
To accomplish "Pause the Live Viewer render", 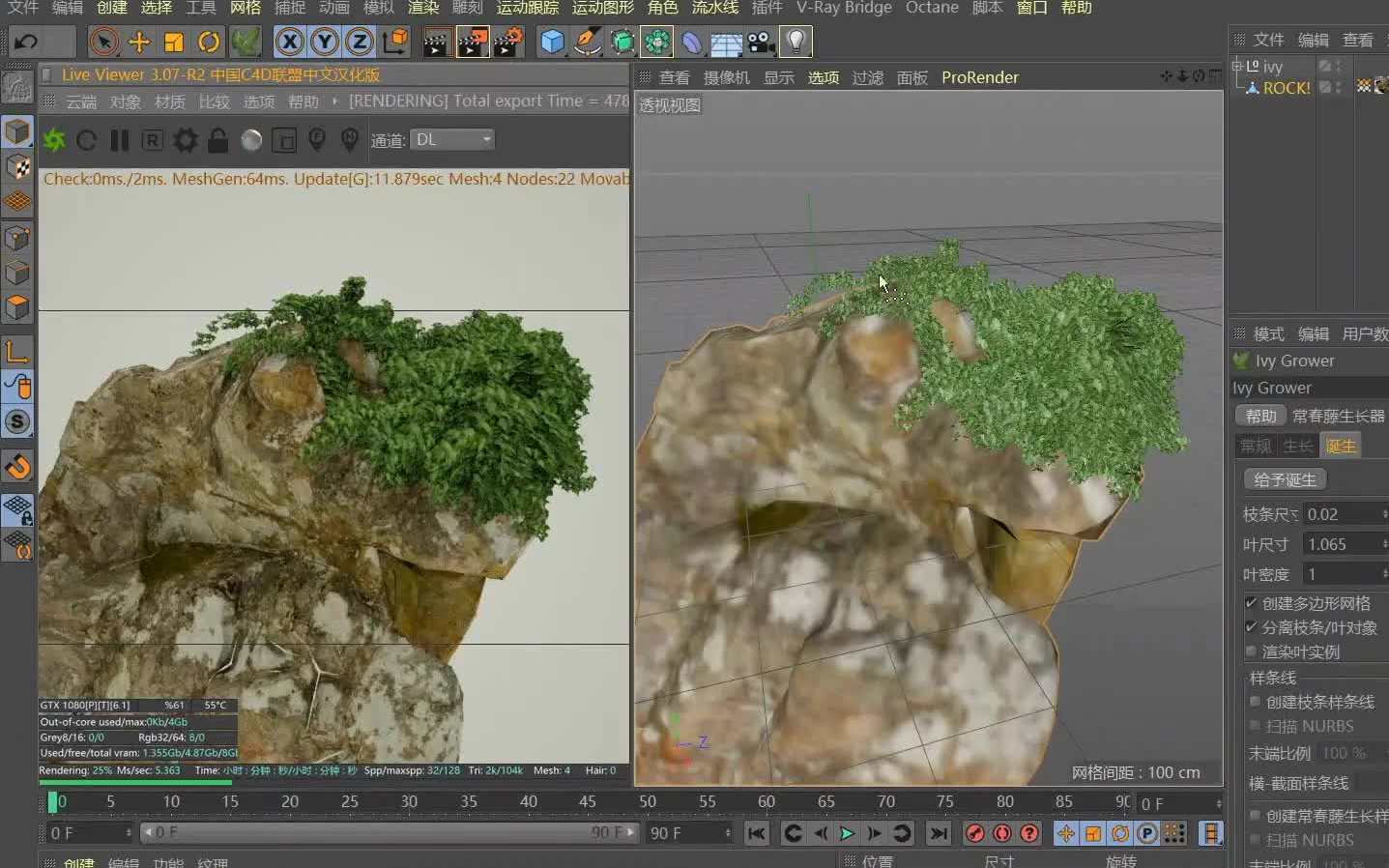I will pyautogui.click(x=120, y=140).
